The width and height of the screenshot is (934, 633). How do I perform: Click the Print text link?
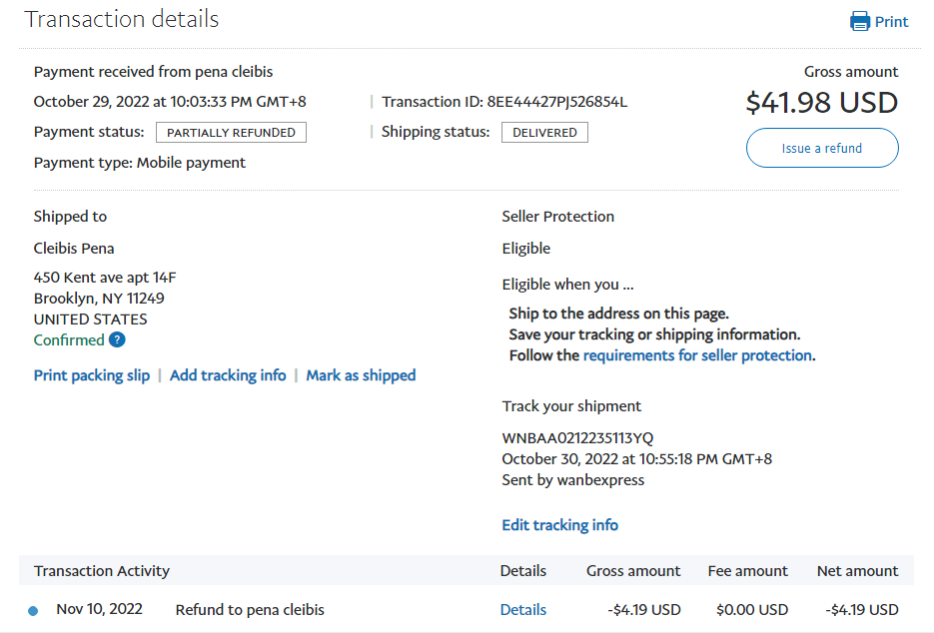[x=891, y=22]
